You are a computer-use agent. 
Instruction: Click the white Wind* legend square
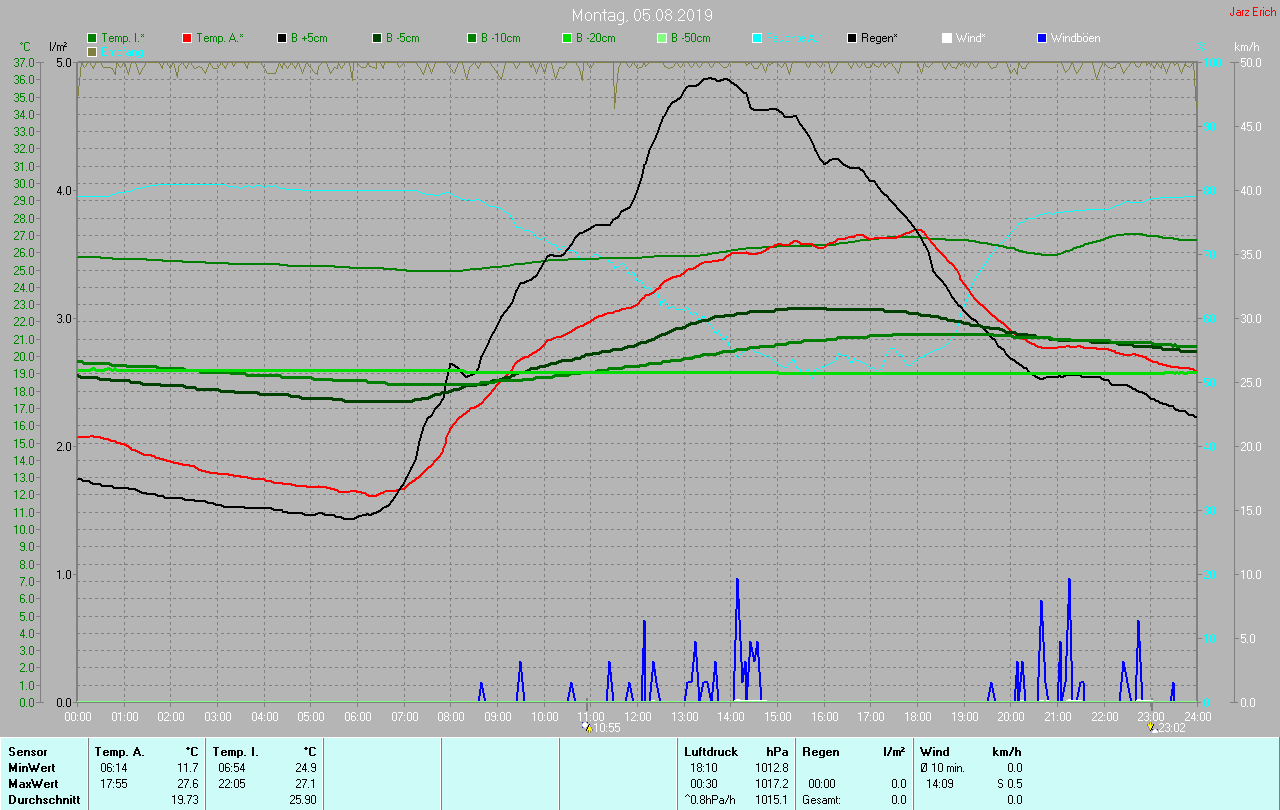pyautogui.click(x=947, y=38)
